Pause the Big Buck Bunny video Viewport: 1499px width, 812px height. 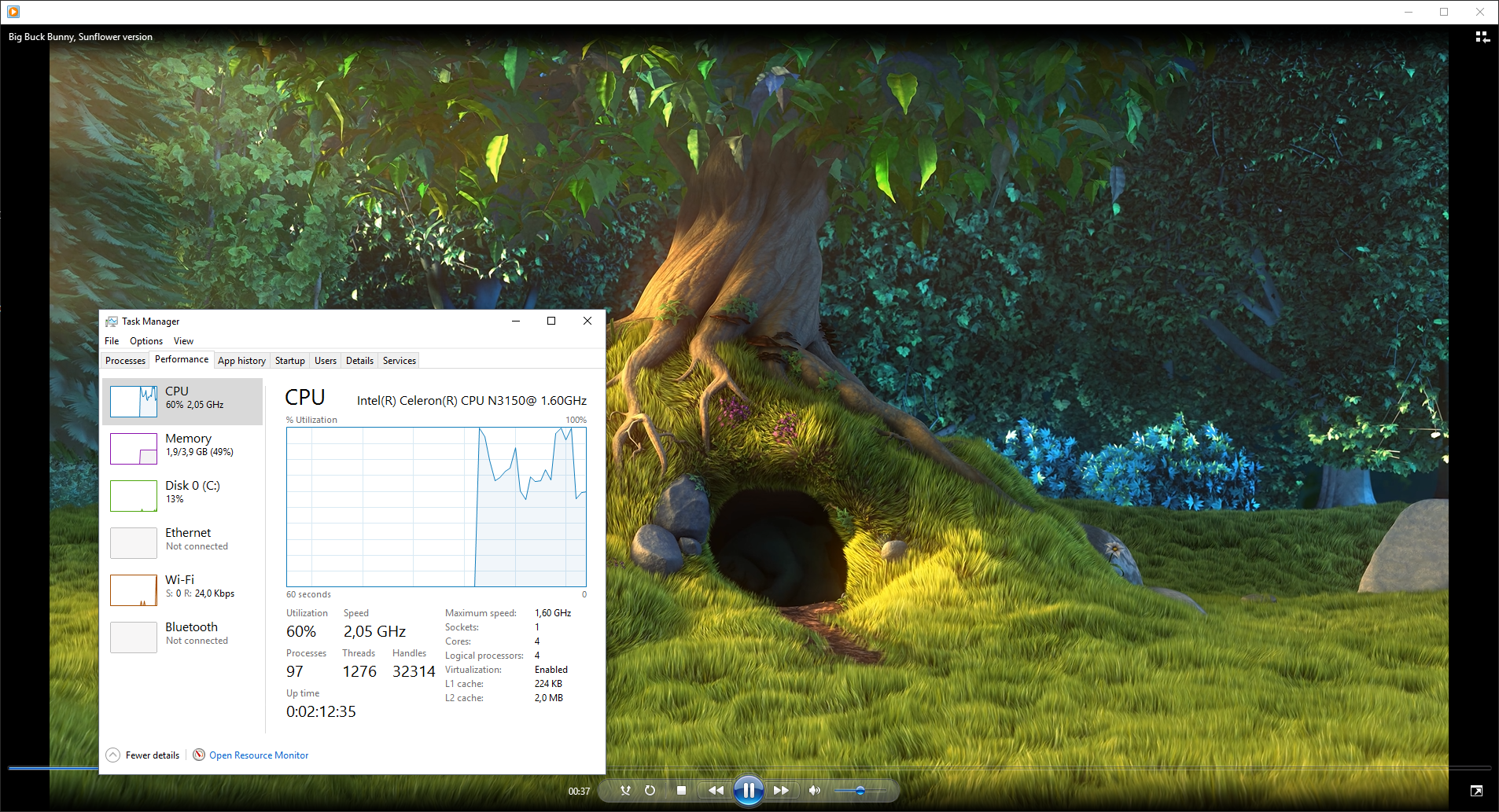coord(749,790)
